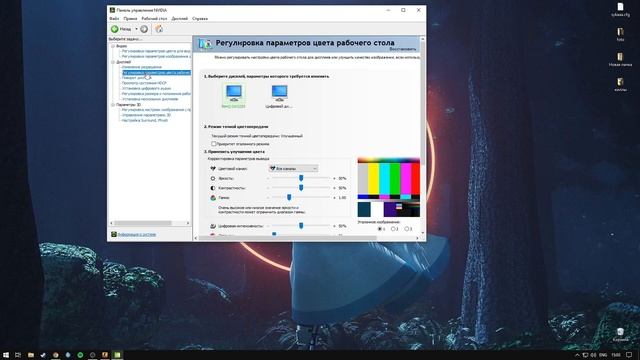This screenshot has height=360, width=640.
Task: Click the plus button of the Гамма slider
Action: [334, 198]
